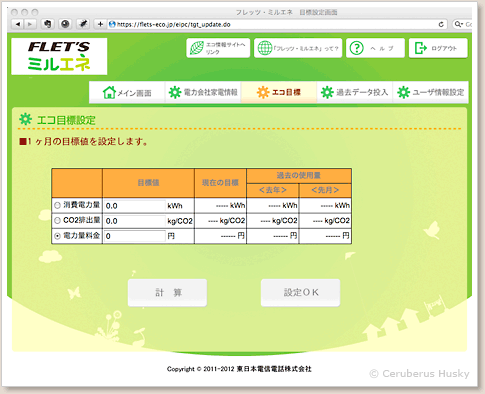Focus the 円 target amount input field

coord(135,236)
